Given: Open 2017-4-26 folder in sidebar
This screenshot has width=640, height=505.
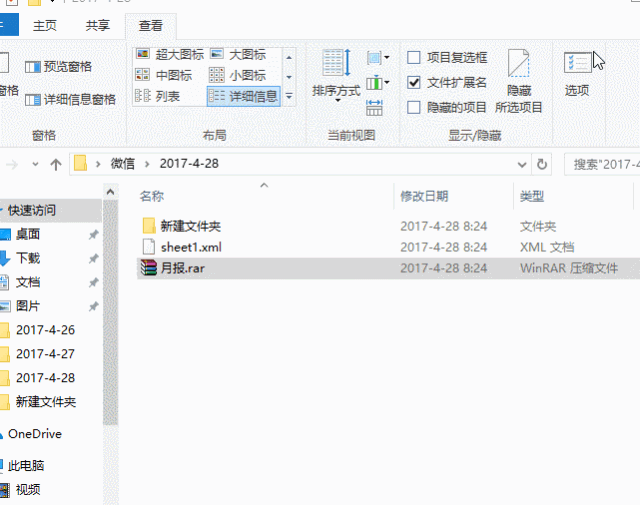Looking at the screenshot, I should (x=45, y=330).
